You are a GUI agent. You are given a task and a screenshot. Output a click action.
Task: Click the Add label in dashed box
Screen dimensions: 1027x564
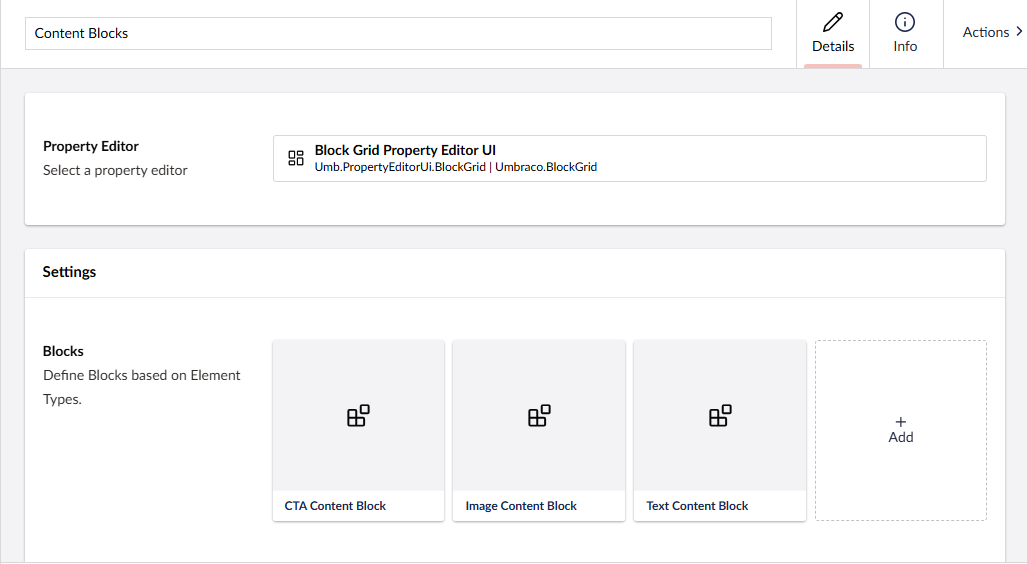click(x=901, y=437)
